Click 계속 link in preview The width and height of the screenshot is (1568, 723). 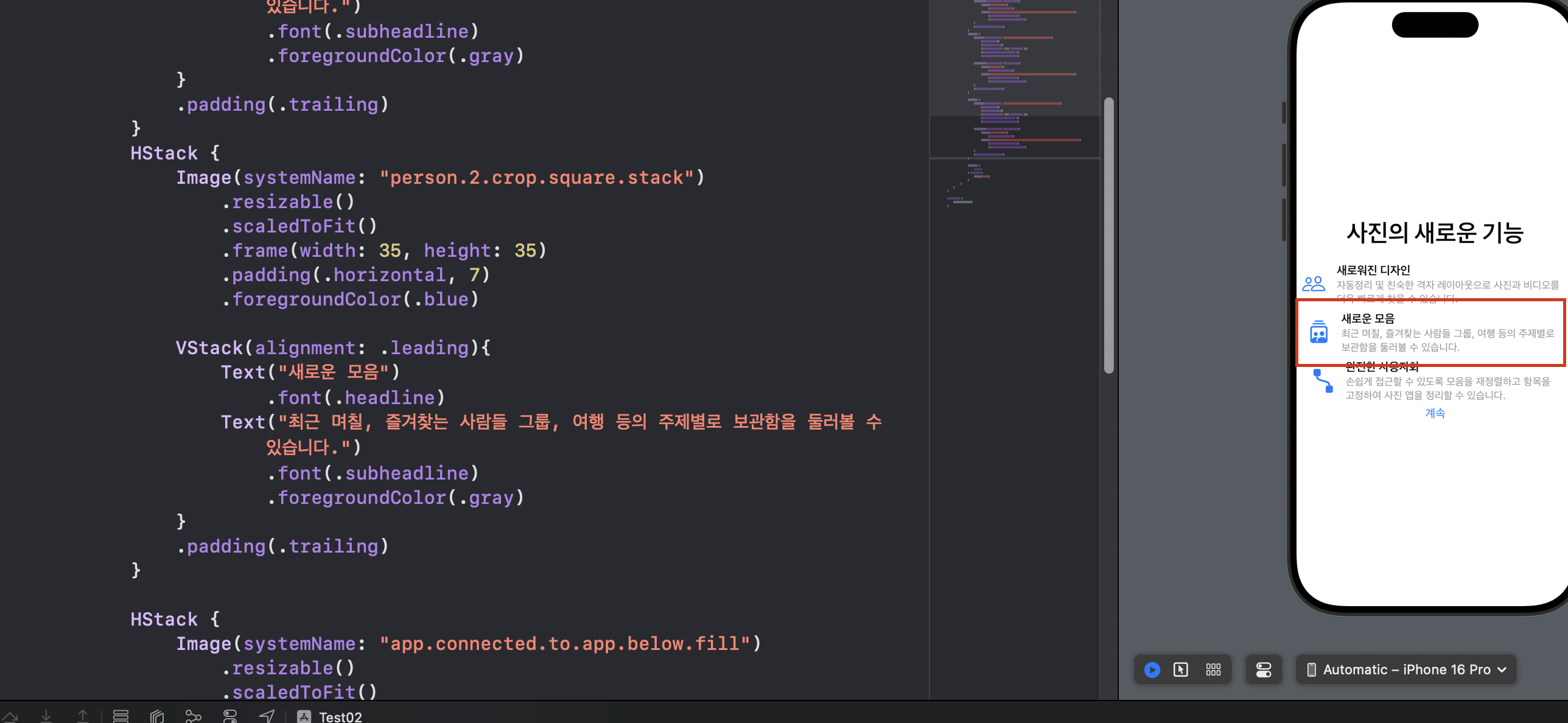click(1435, 413)
